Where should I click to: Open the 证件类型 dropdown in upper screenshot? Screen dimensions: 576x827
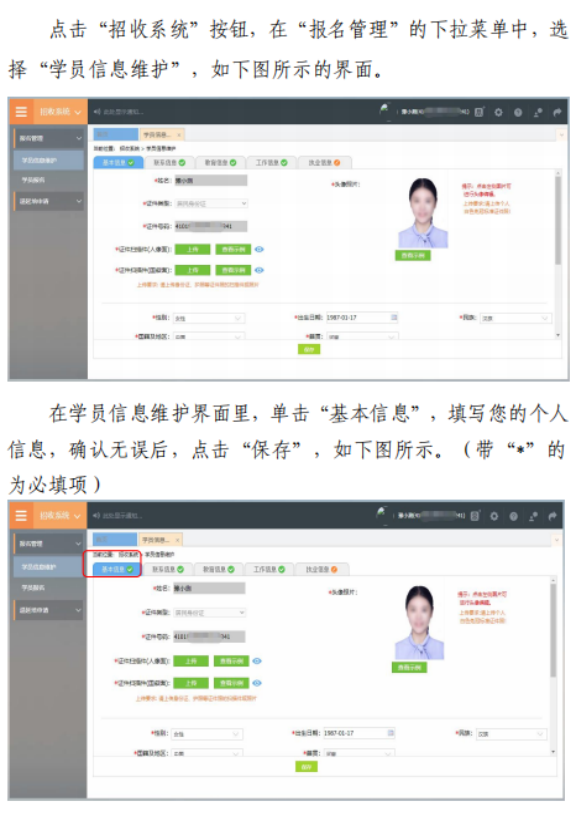click(211, 203)
